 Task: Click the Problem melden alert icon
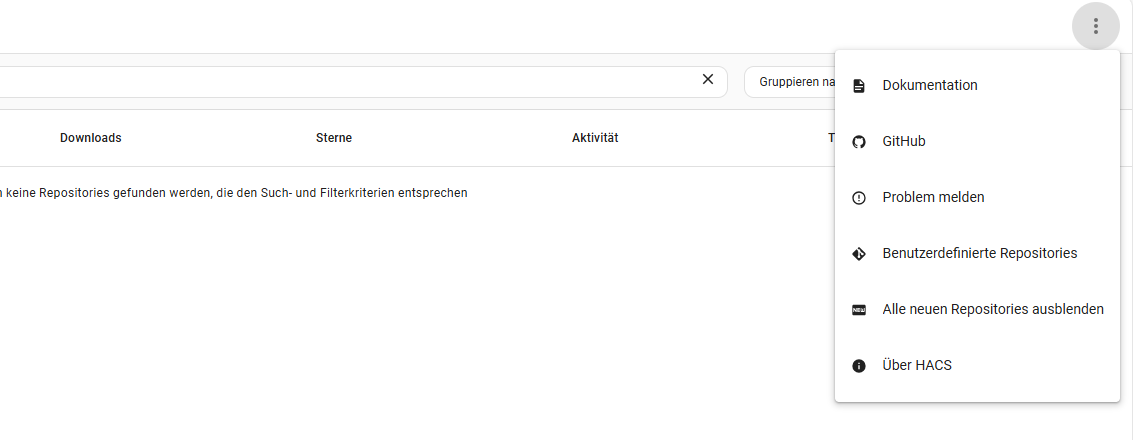858,198
